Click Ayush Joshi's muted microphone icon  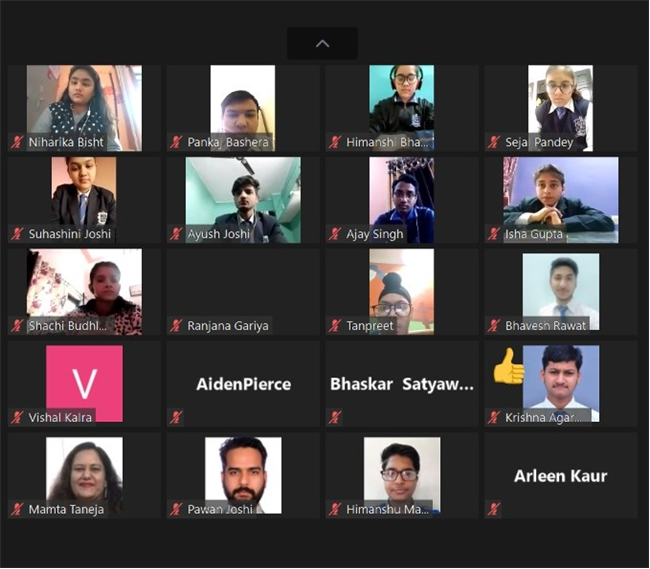coord(176,234)
